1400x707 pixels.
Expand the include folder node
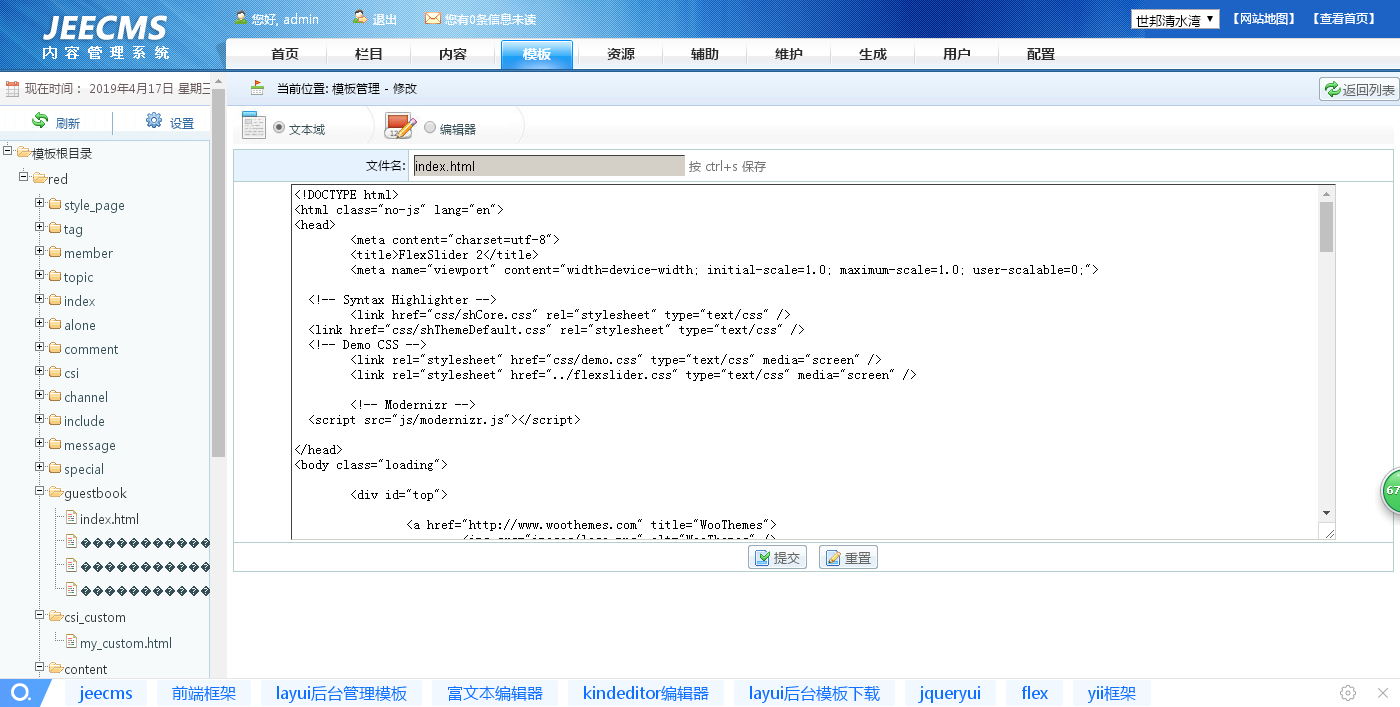pos(40,420)
